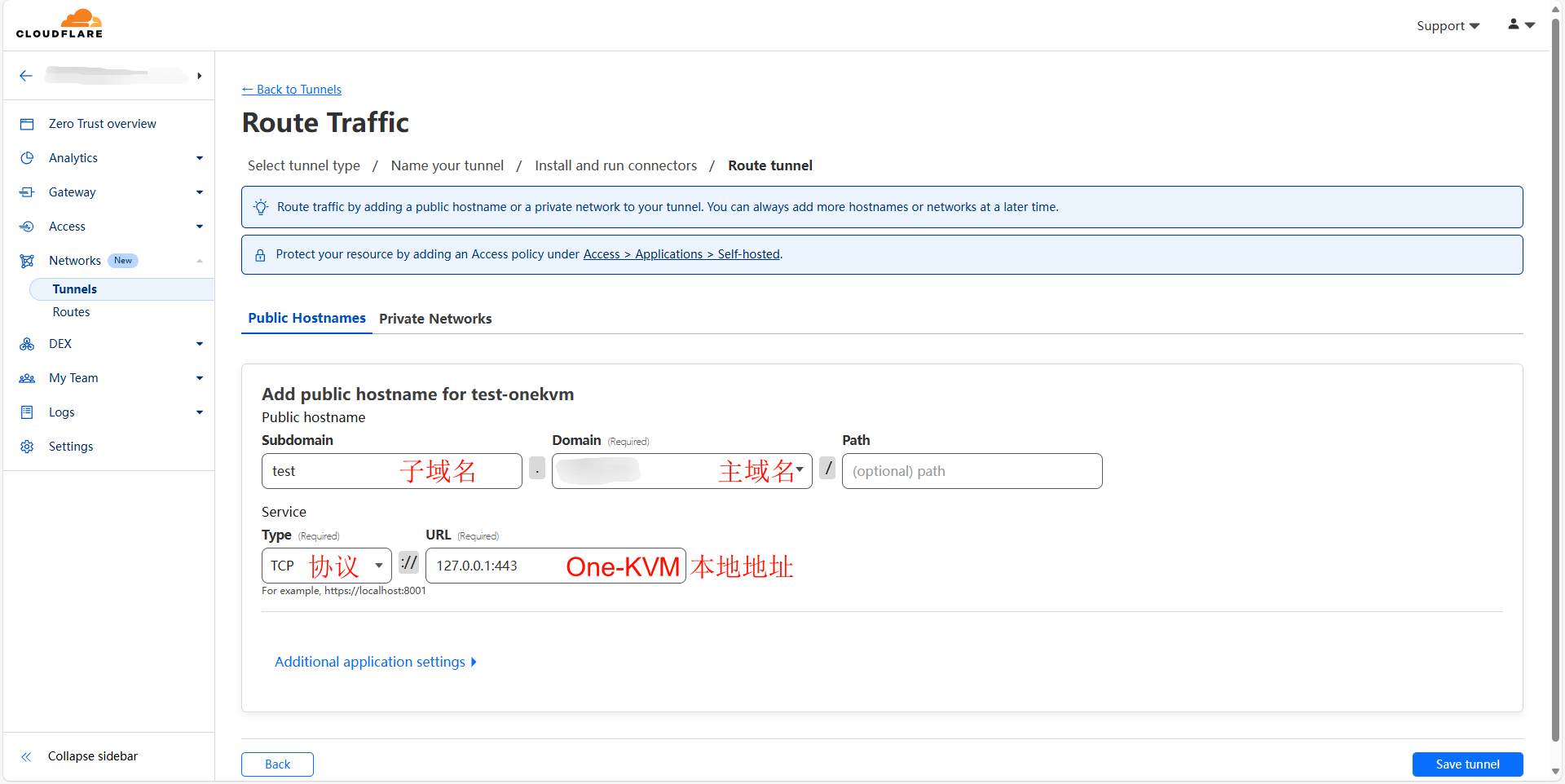The height and width of the screenshot is (784, 1565).
Task: Click the Analytics pie chart icon
Action: (x=27, y=158)
